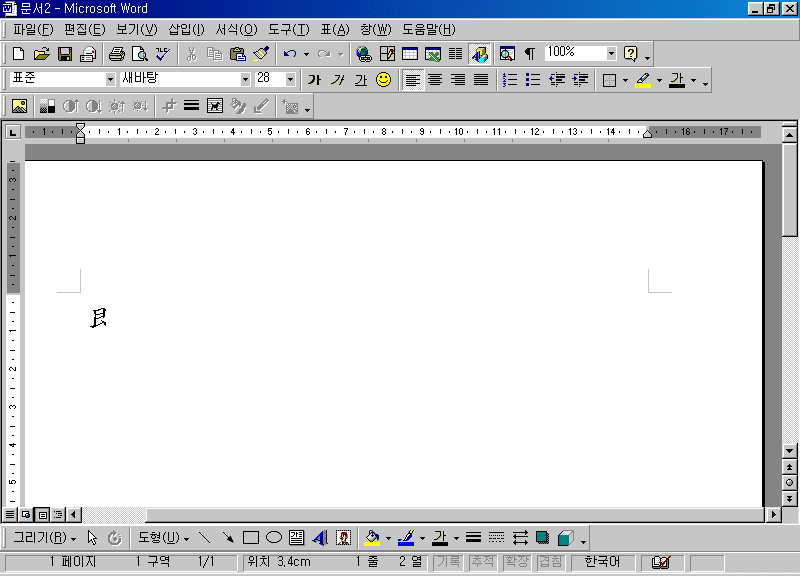Toggle underline formatting

[x=361, y=80]
